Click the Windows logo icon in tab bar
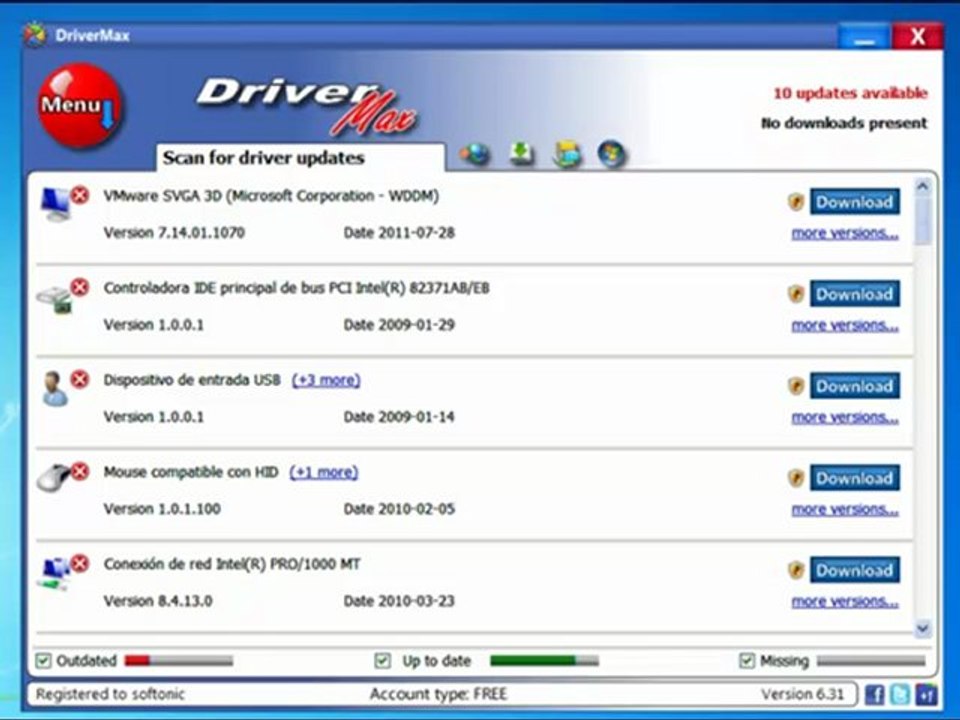 [612, 154]
